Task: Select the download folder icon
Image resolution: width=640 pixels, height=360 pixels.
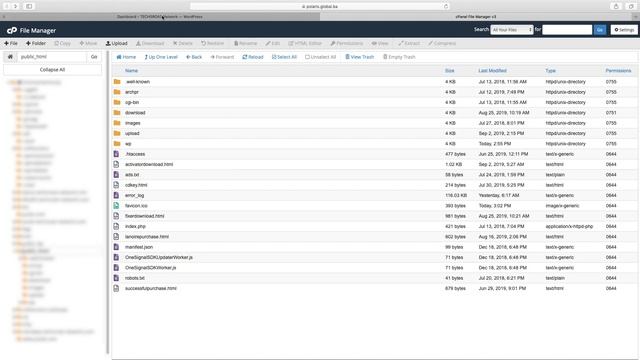Action: [117, 112]
